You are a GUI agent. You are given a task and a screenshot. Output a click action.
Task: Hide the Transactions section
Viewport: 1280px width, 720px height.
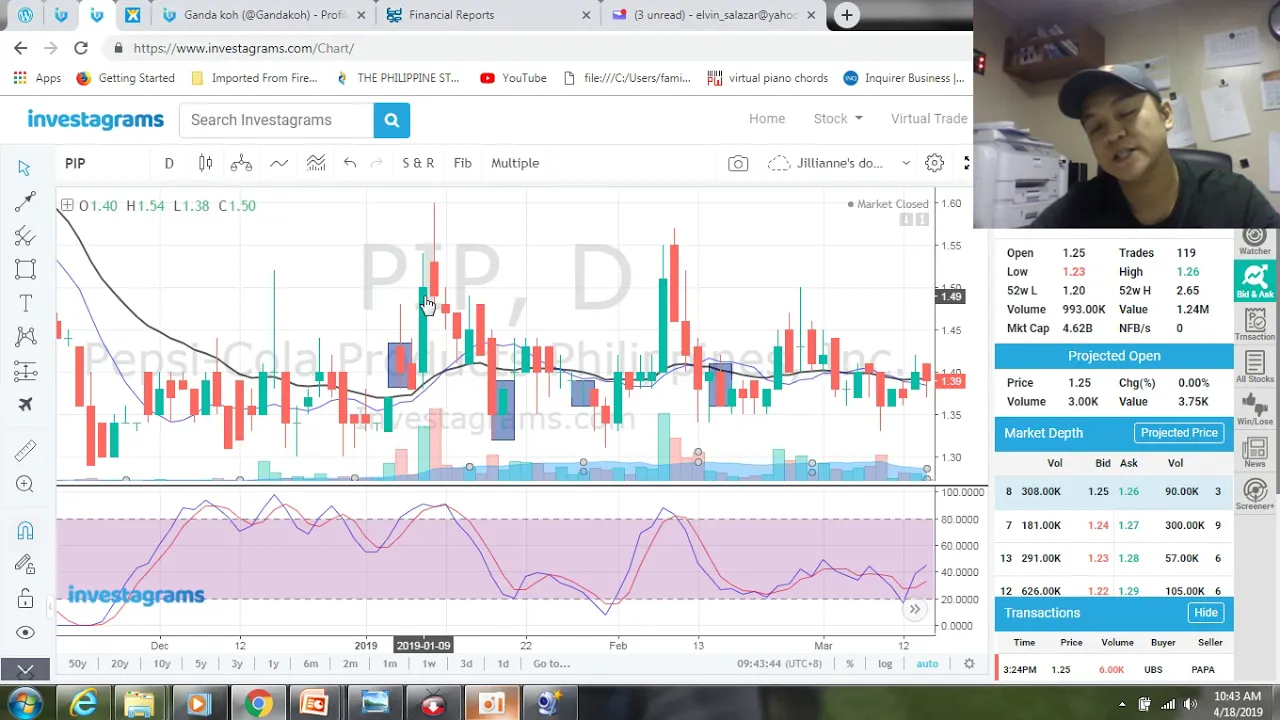tap(1205, 613)
